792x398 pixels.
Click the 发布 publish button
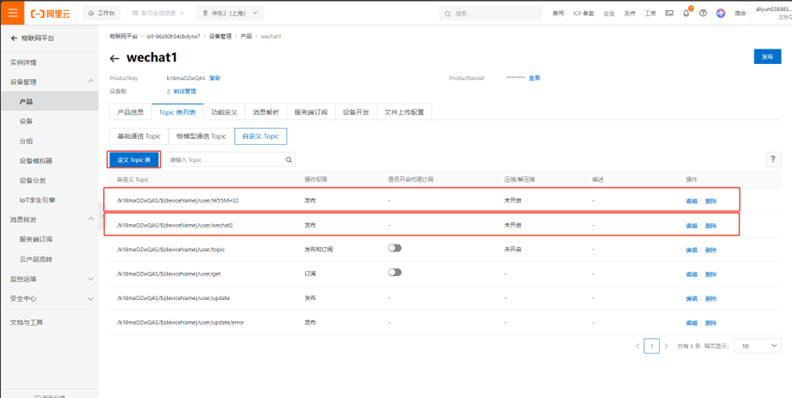[x=767, y=57]
